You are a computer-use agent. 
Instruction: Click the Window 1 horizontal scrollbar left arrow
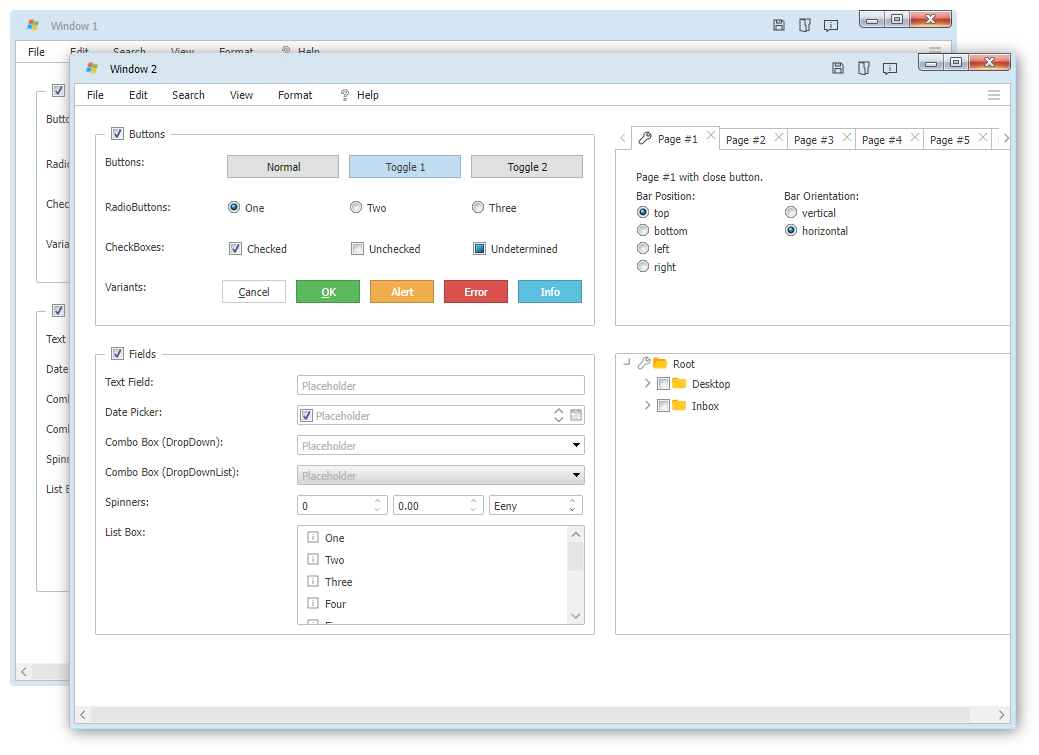tap(24, 671)
